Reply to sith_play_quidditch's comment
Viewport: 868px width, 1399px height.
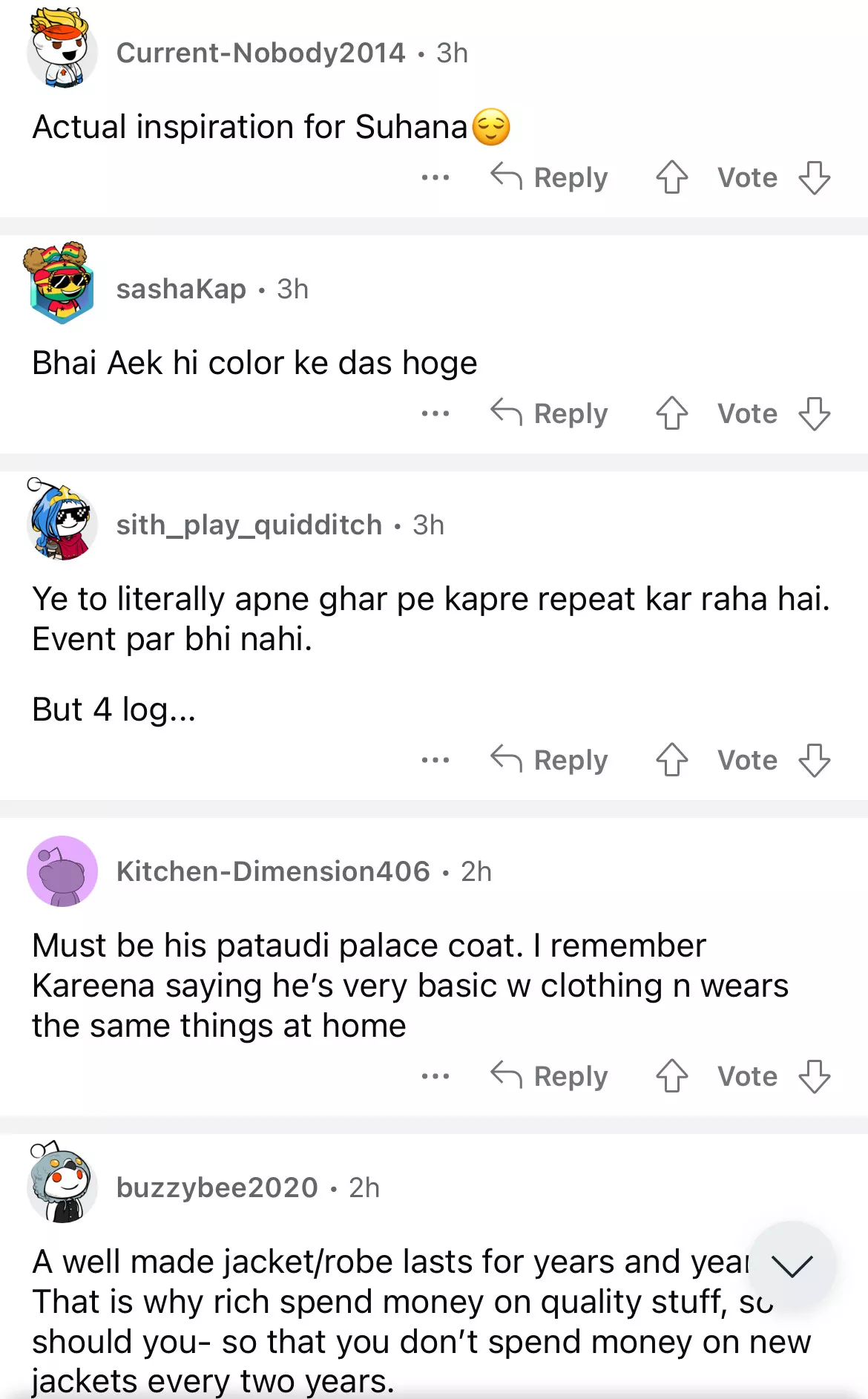[x=550, y=761]
